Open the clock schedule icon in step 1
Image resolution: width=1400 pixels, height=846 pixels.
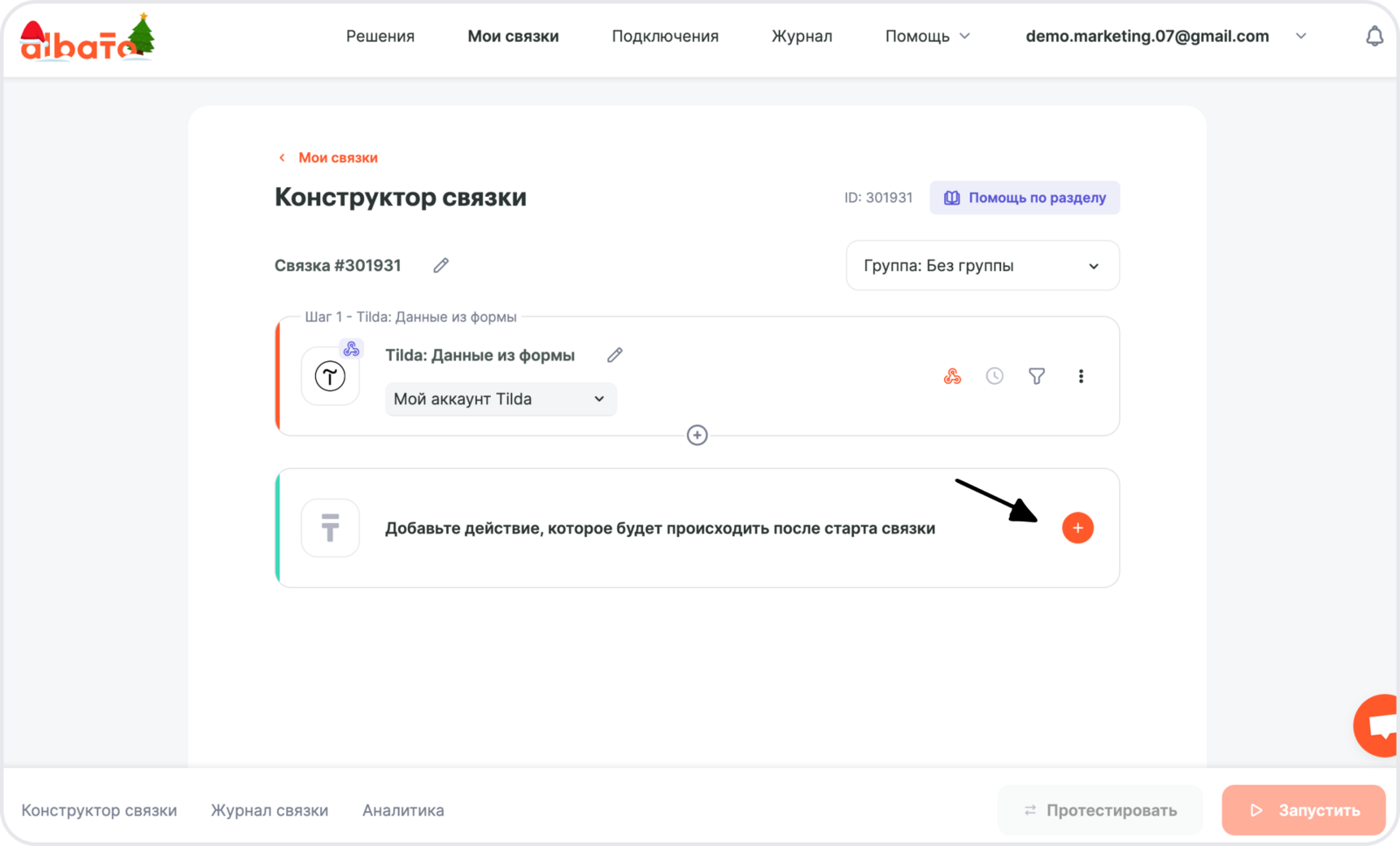(994, 376)
